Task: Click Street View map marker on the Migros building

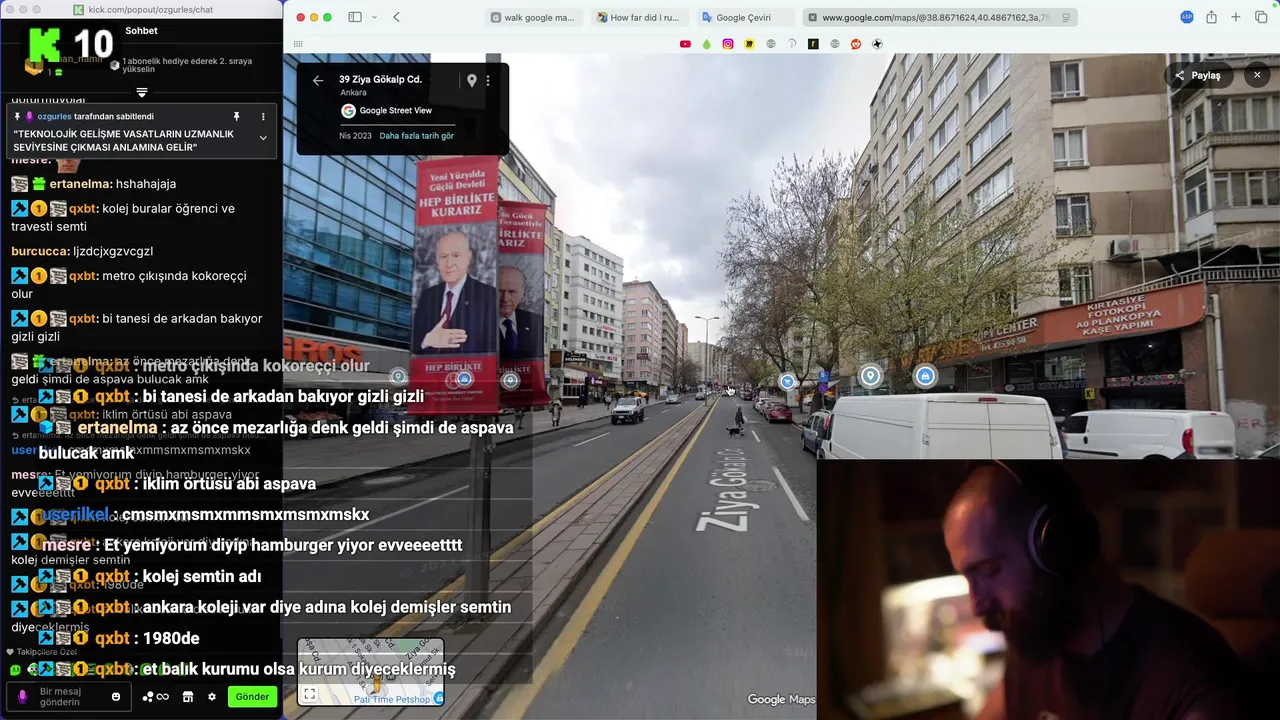Action: 399,377
